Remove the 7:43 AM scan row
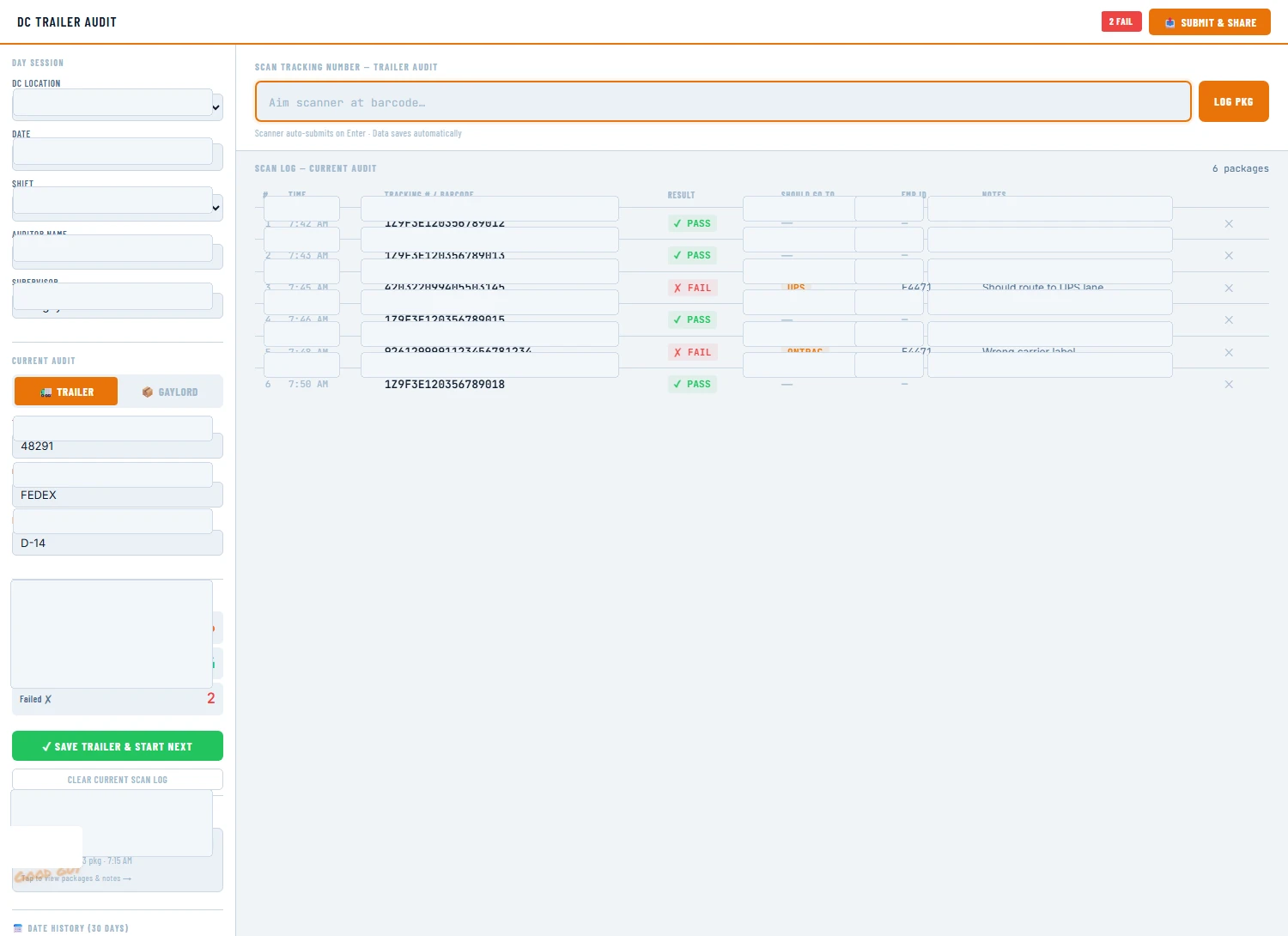 click(x=1229, y=256)
